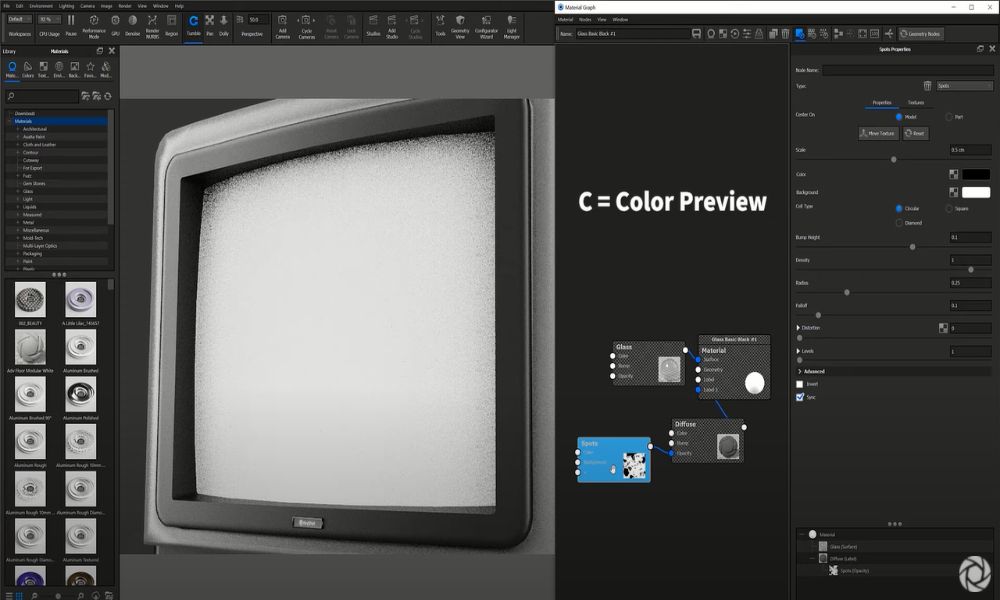Expand the Distortion section
This screenshot has width=1000, height=600.
click(x=798, y=328)
